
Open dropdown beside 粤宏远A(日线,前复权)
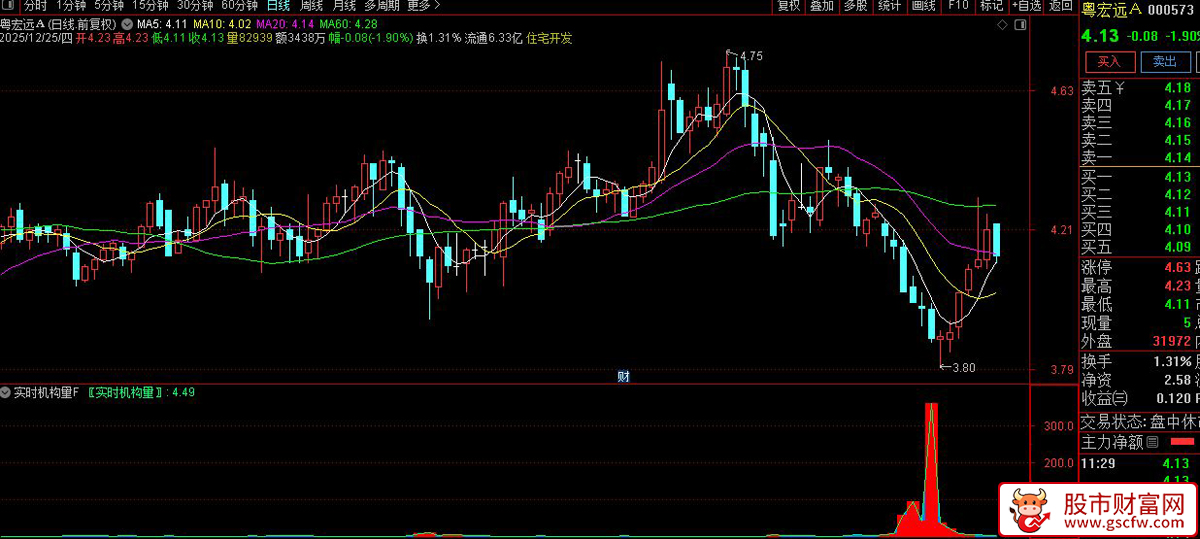[x=126, y=23]
